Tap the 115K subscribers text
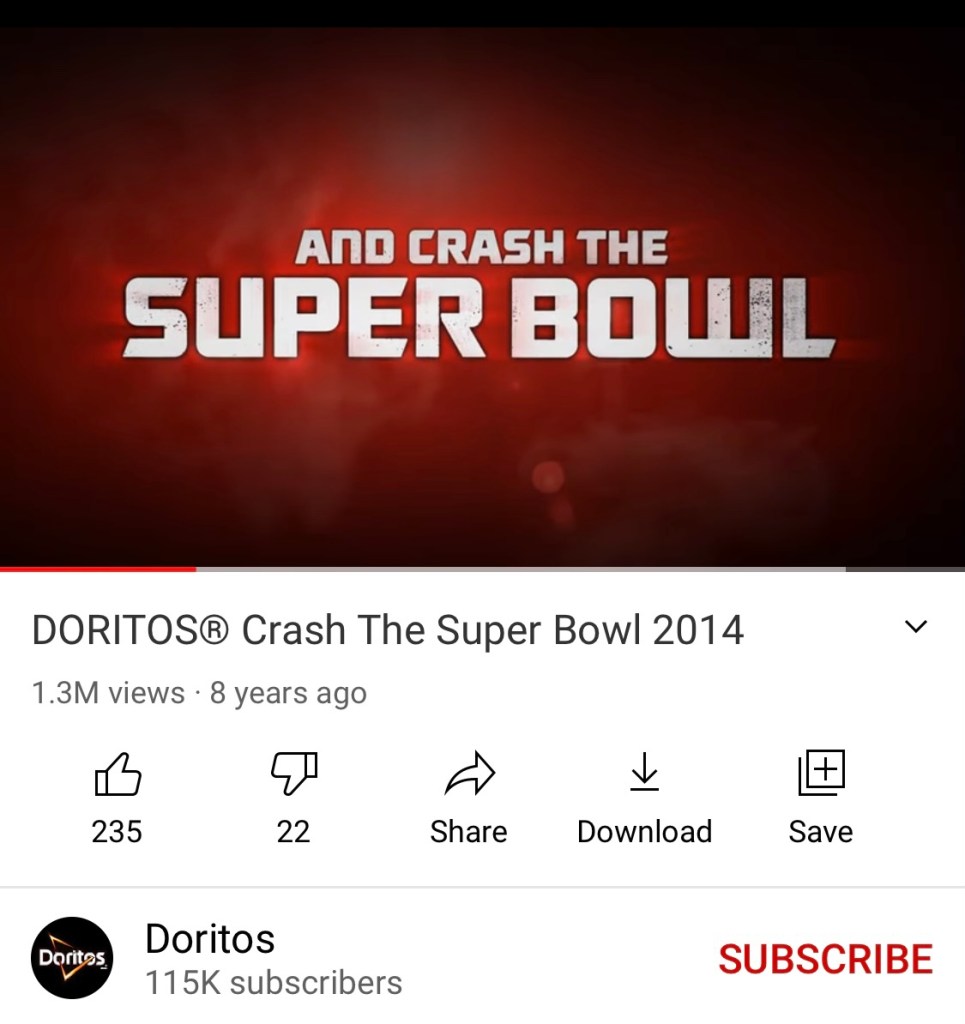The width and height of the screenshot is (965, 1024). pyautogui.click(x=274, y=983)
